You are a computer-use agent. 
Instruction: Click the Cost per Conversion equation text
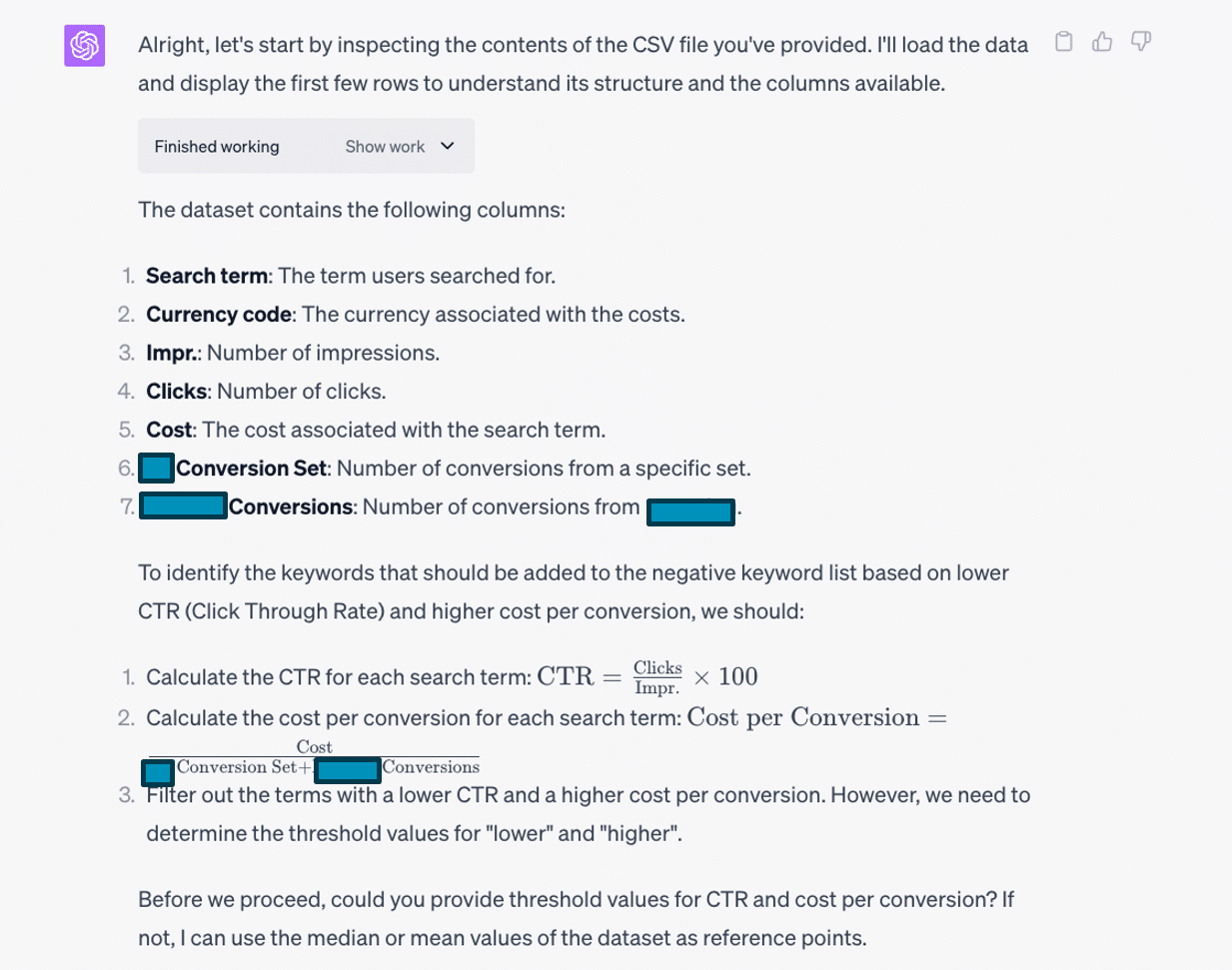click(x=802, y=718)
